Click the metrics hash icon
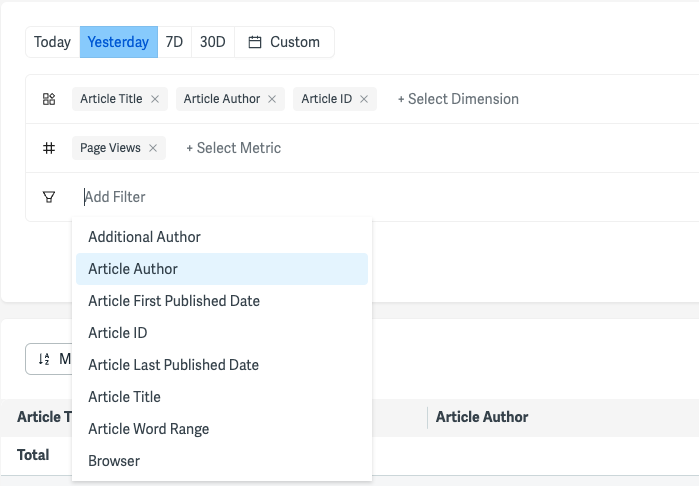Viewport: 699px width, 486px height. click(x=49, y=148)
